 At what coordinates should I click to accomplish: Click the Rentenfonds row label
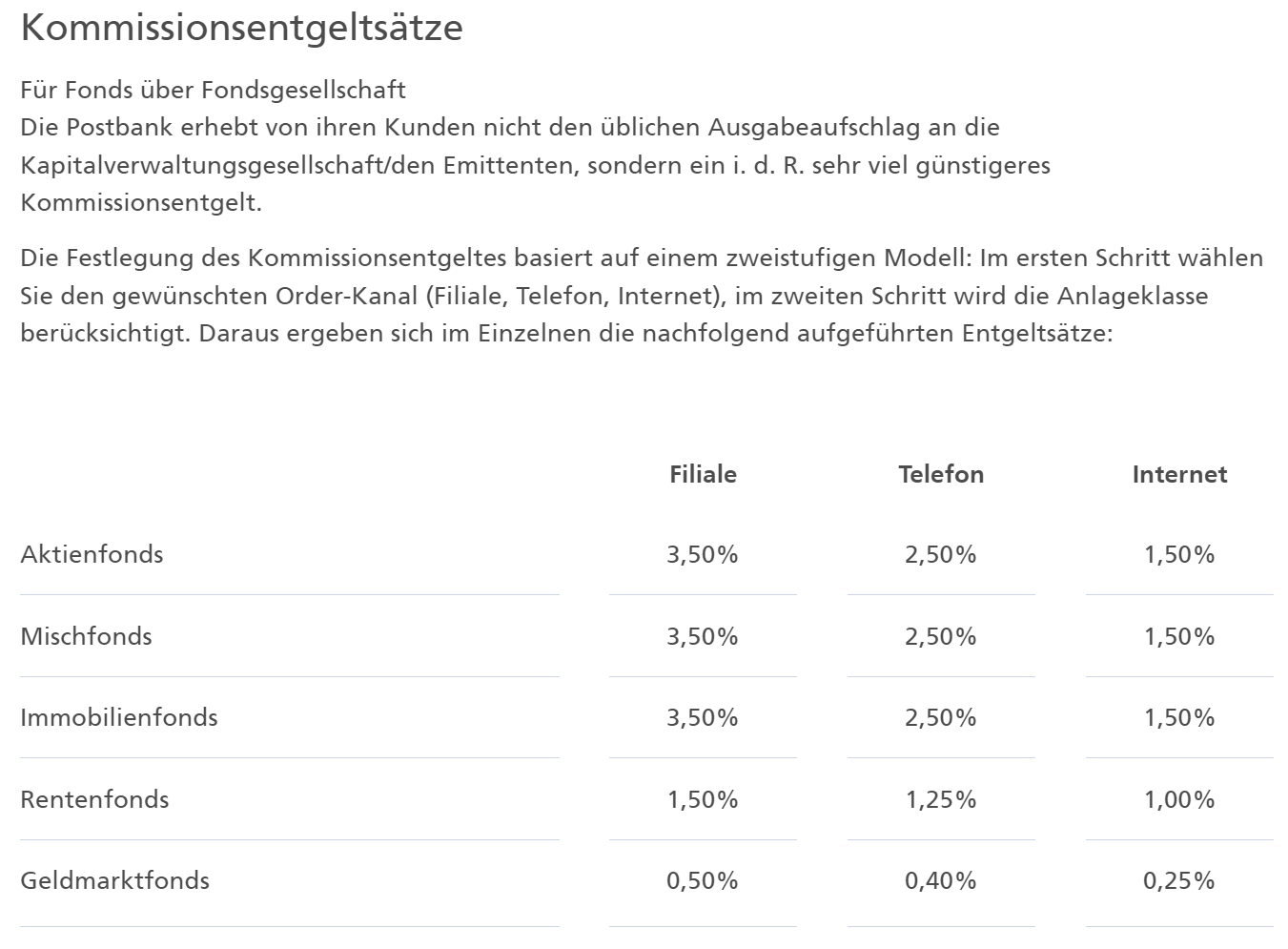click(x=94, y=799)
